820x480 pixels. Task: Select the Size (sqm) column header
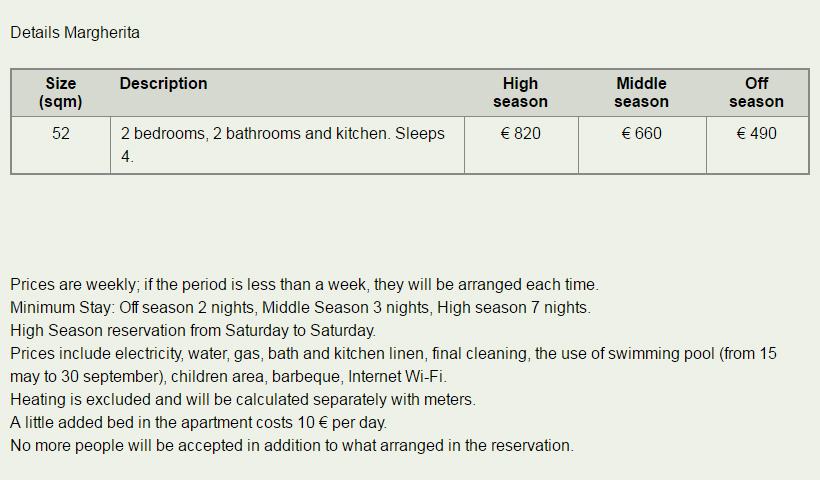(61, 93)
